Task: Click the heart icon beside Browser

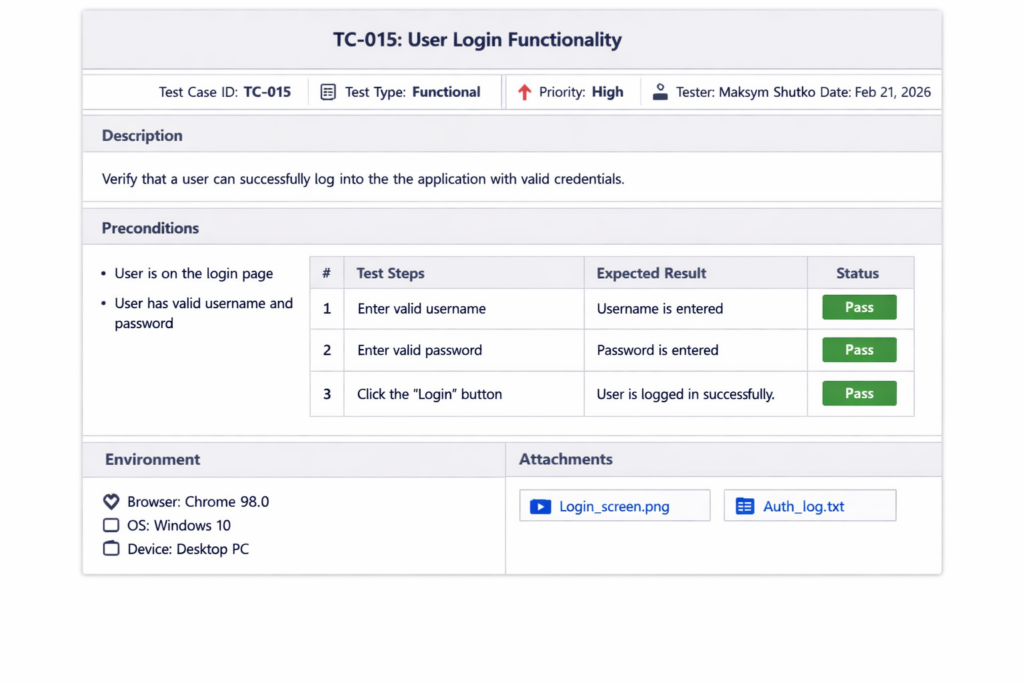Action: [111, 501]
